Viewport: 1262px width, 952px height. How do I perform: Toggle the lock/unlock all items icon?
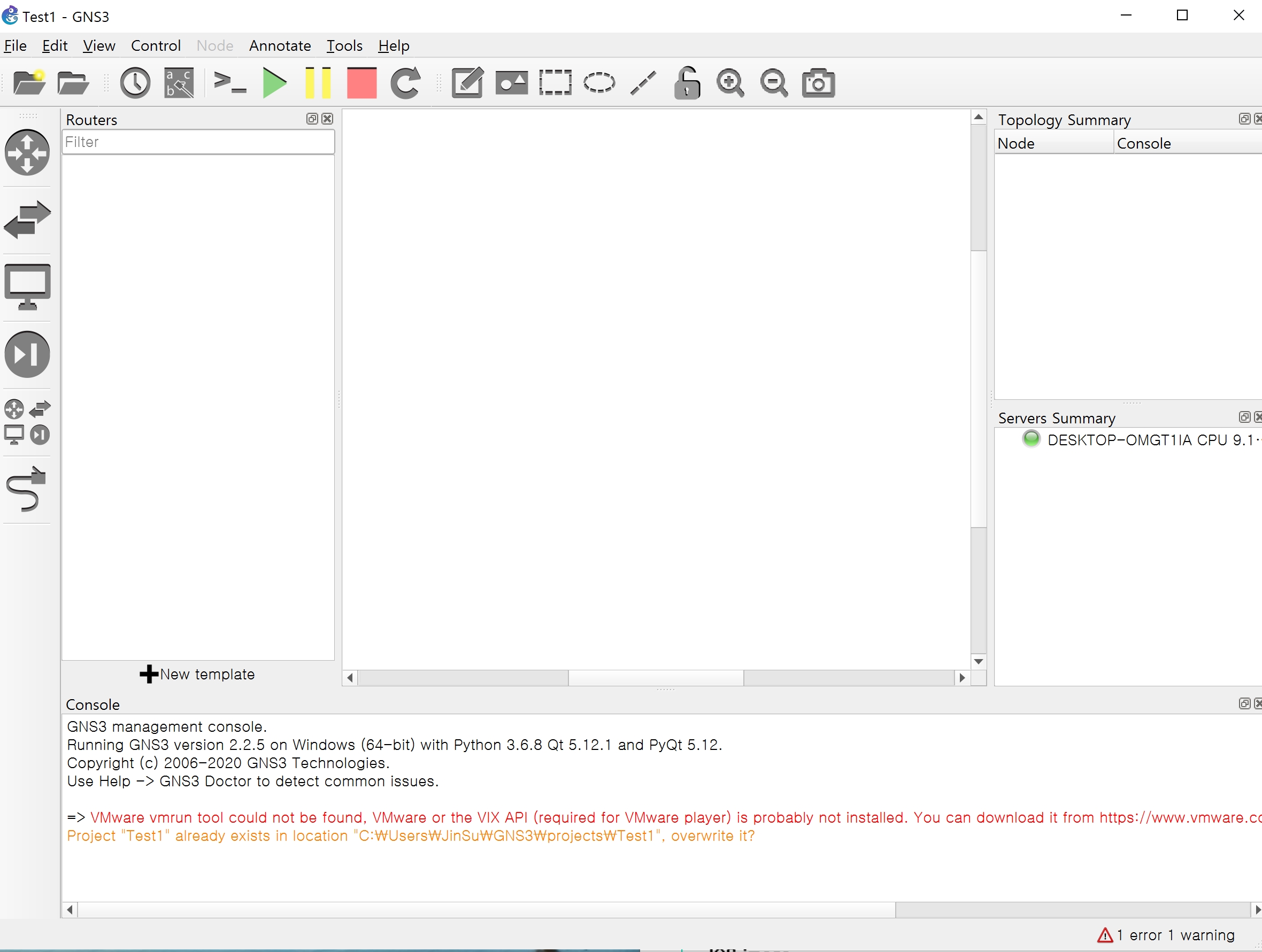(x=687, y=83)
